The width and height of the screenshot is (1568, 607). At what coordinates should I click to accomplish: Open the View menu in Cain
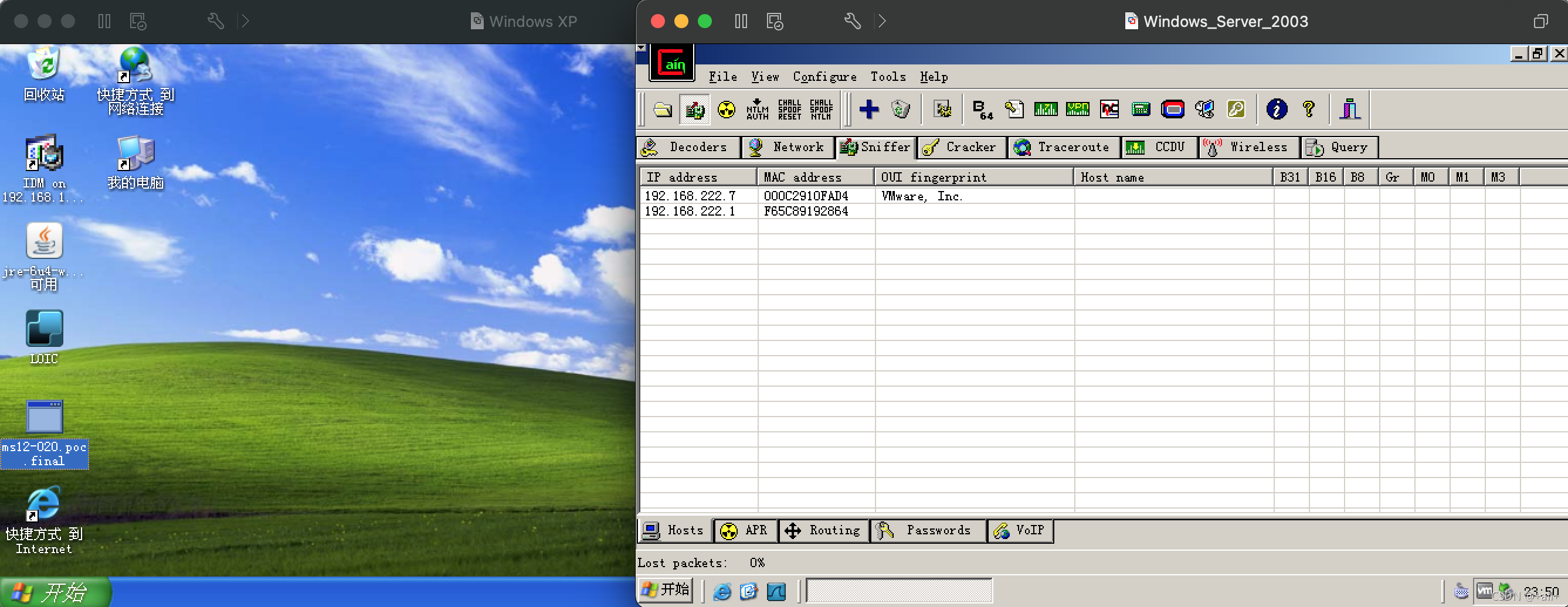(765, 77)
